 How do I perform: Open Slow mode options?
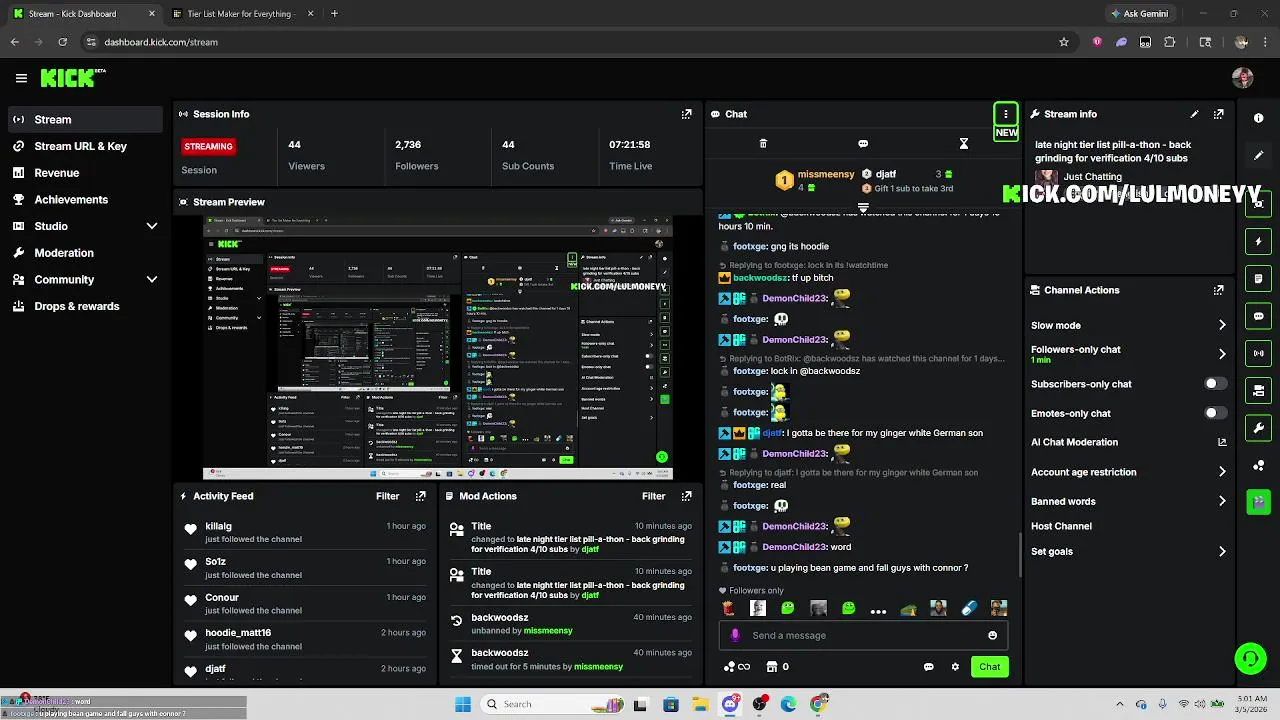coord(1128,325)
